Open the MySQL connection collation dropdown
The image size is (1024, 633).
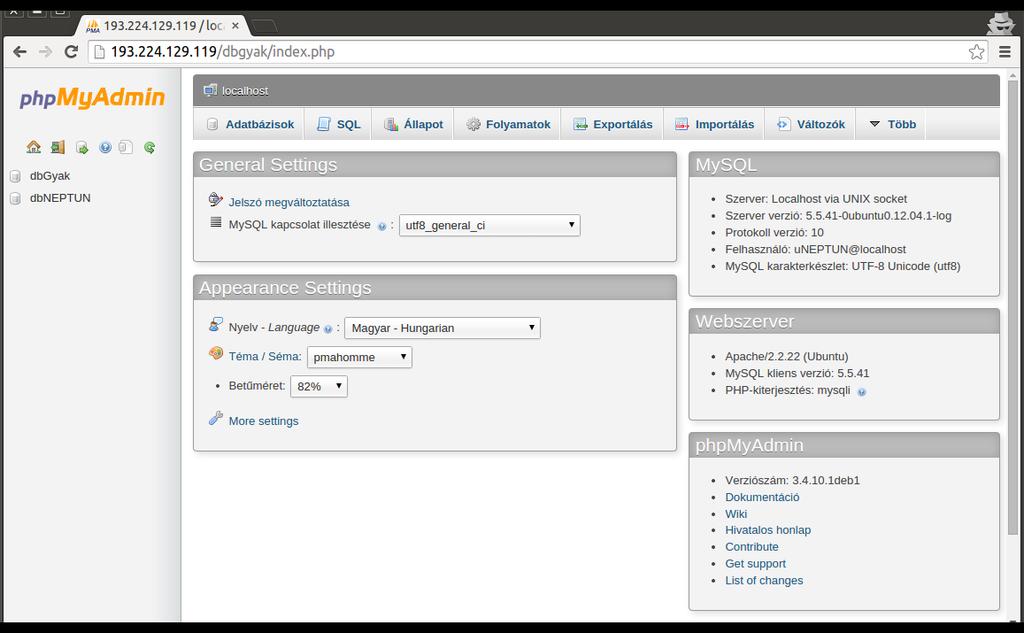click(x=489, y=225)
